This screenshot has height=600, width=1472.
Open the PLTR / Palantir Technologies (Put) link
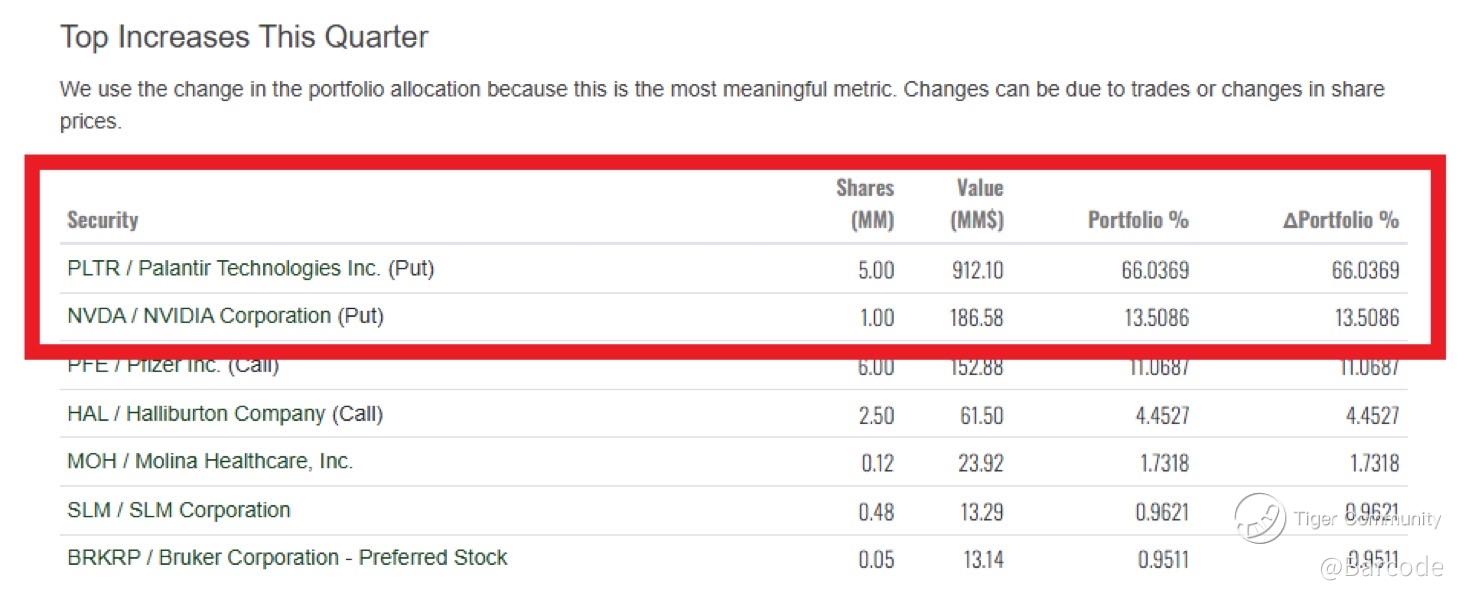[x=251, y=268]
